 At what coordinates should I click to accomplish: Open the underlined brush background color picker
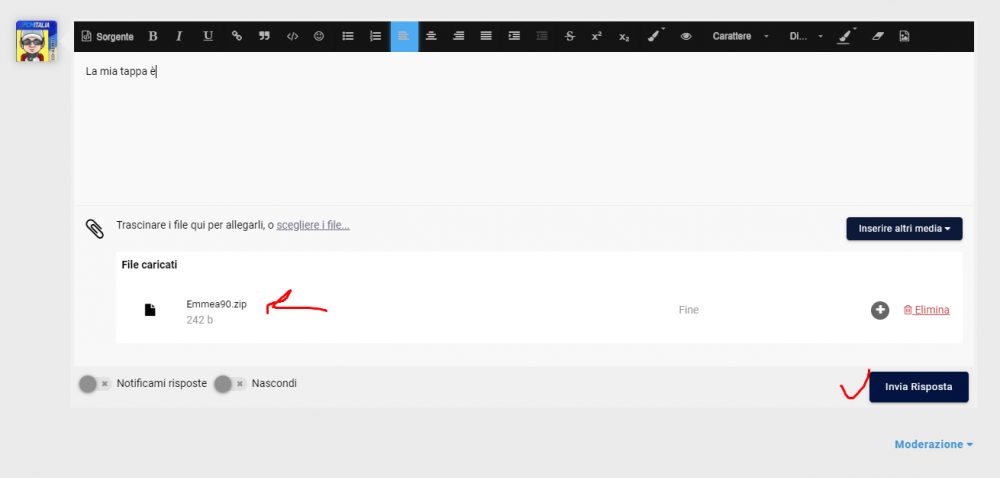point(846,37)
